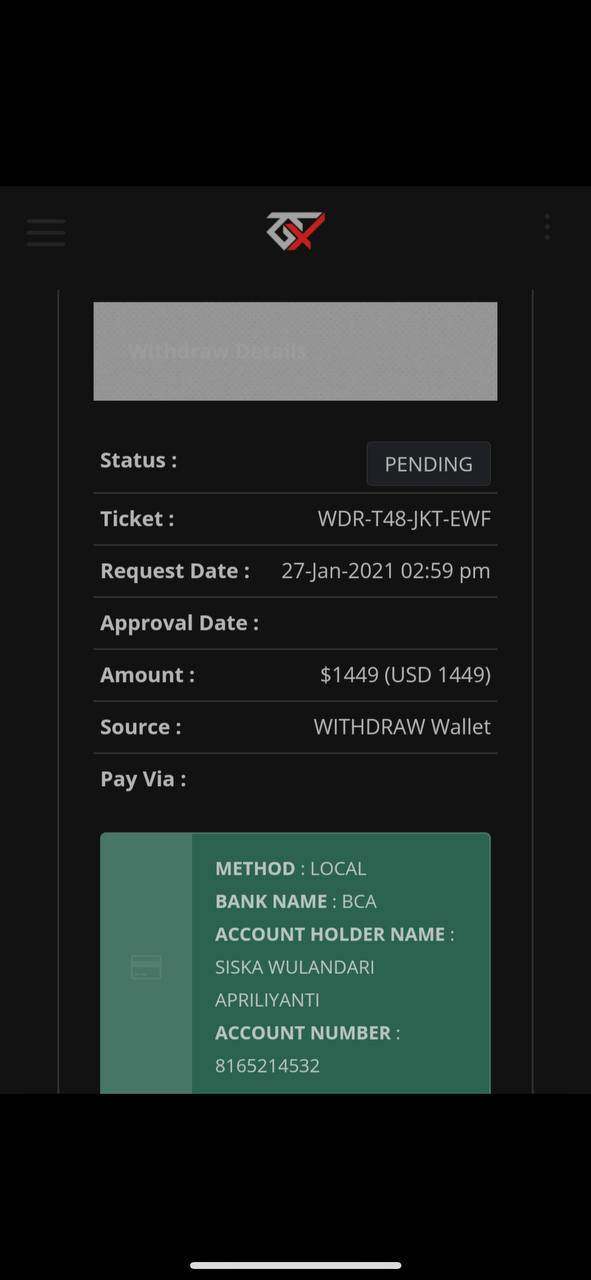
Task: Click the request date 27-Jan-2021 value
Action: pos(386,571)
